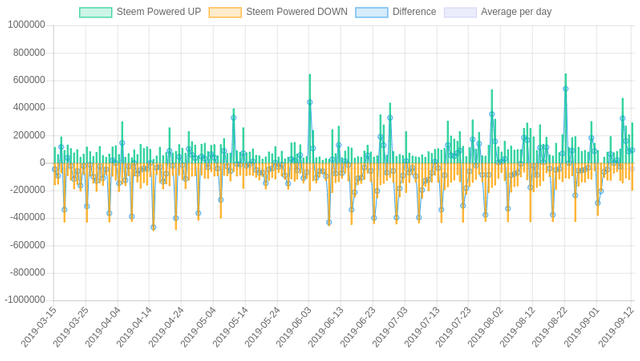Click the 2019-07-23 date label
Image resolution: width=640 pixels, height=361 pixels.
click(453, 327)
